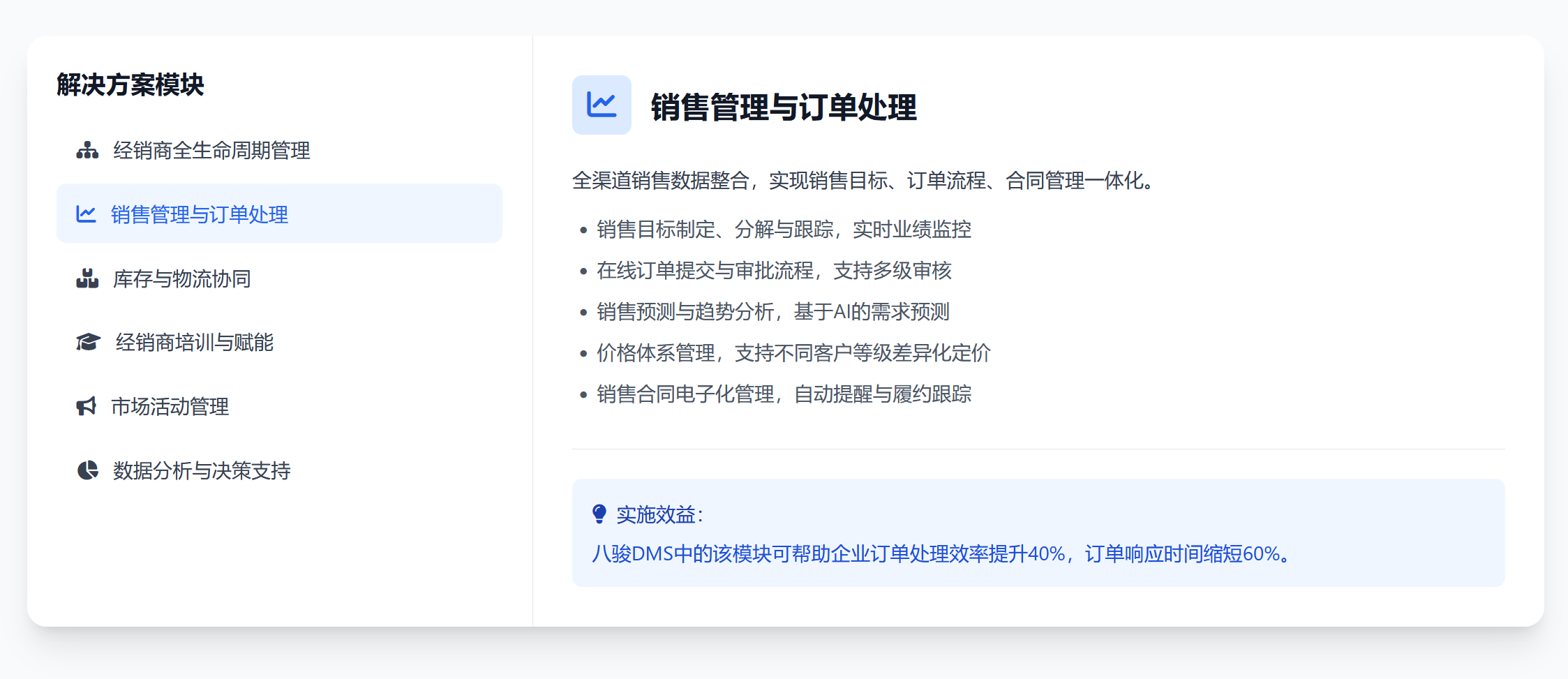
Task: Open the 经销商培训与赋能 module
Action: [x=194, y=342]
